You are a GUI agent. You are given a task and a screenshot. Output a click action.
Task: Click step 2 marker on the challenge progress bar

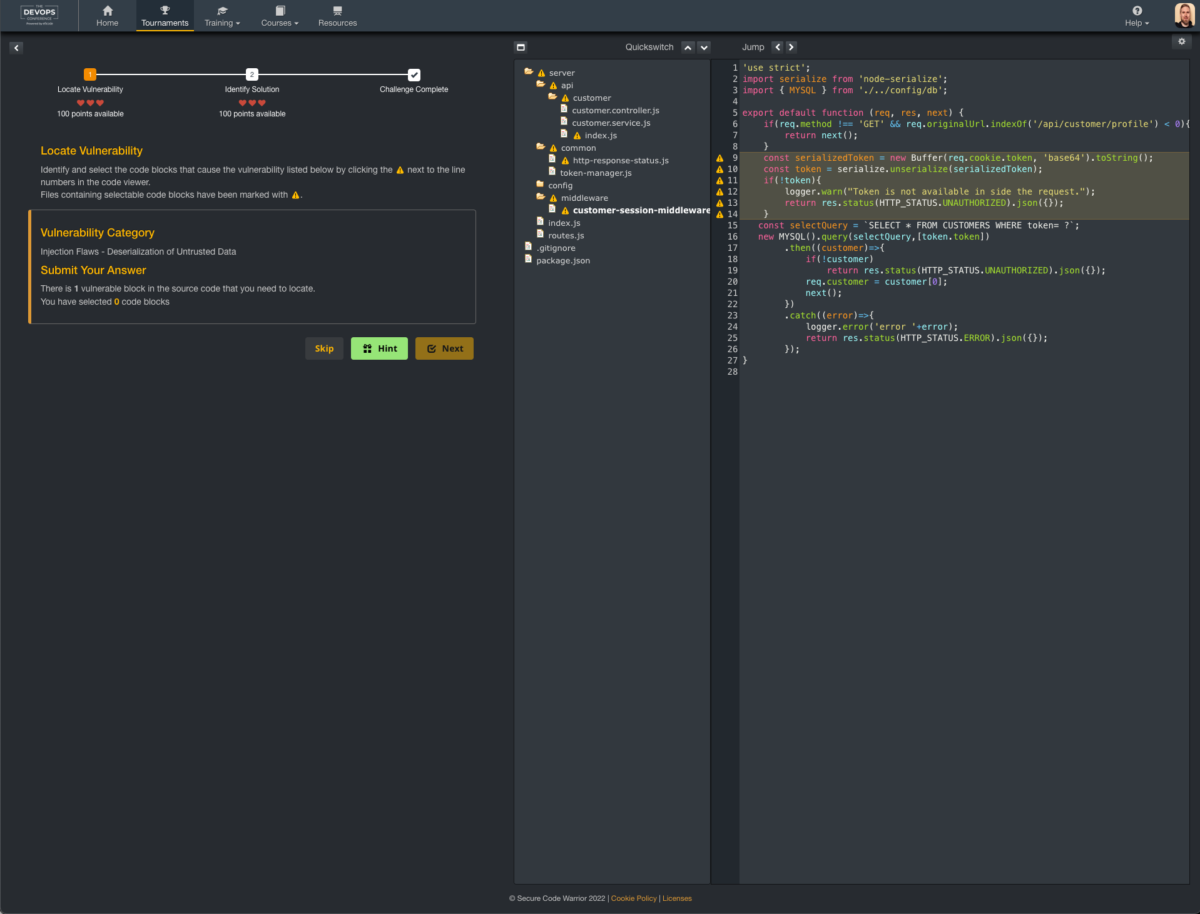pos(252,74)
